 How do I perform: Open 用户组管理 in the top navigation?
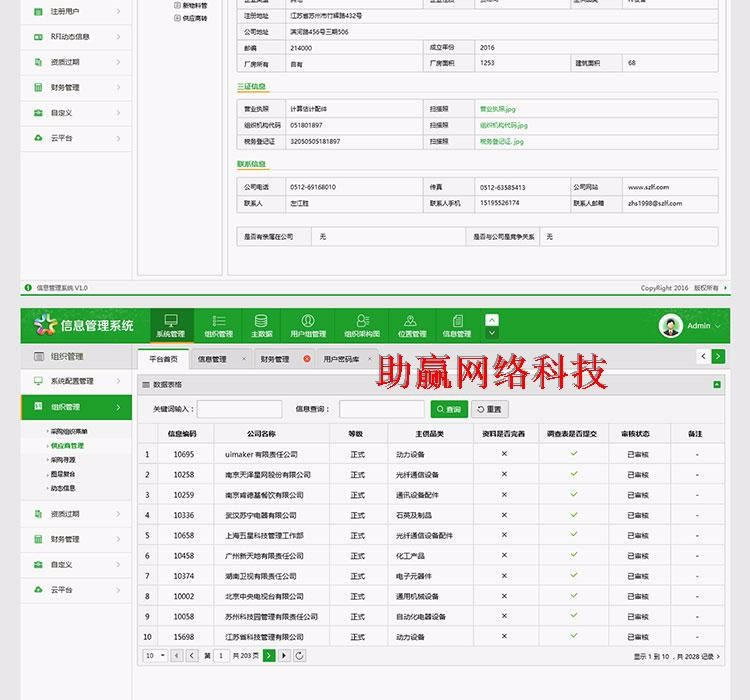click(x=308, y=326)
